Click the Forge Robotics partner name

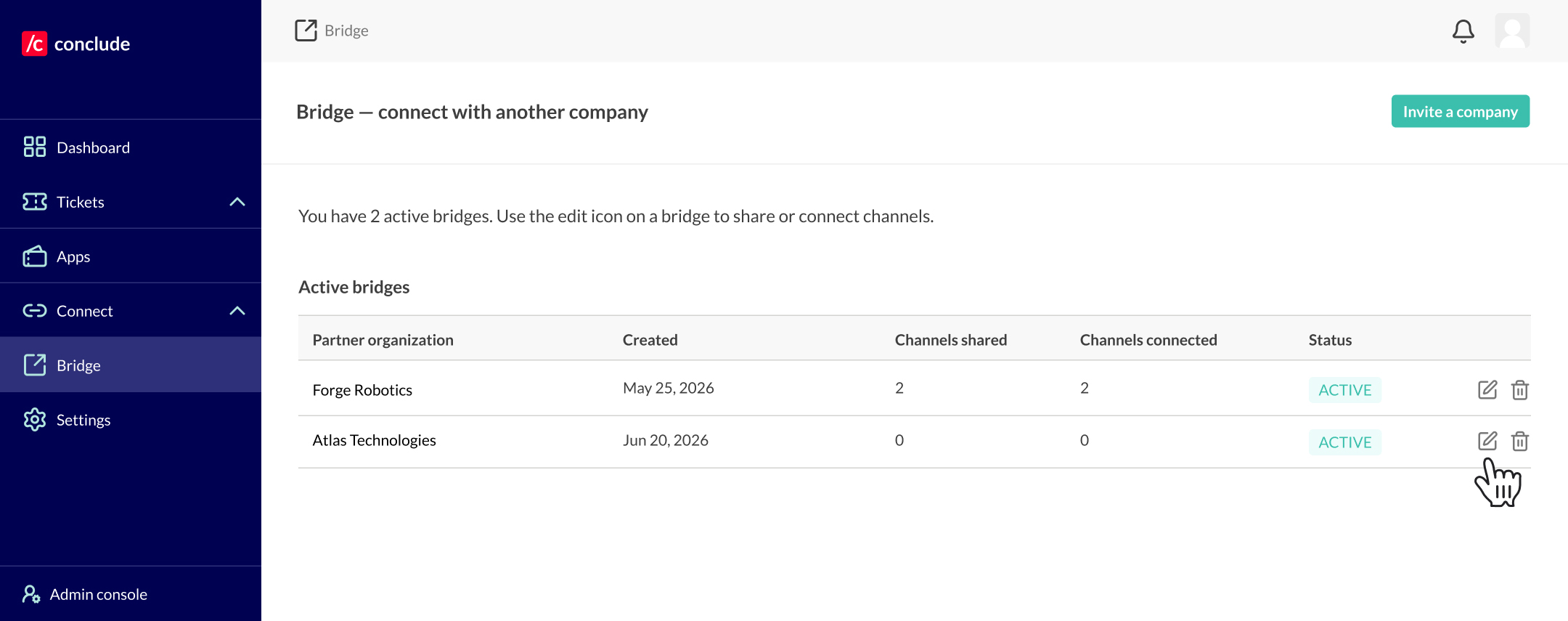[x=362, y=390]
